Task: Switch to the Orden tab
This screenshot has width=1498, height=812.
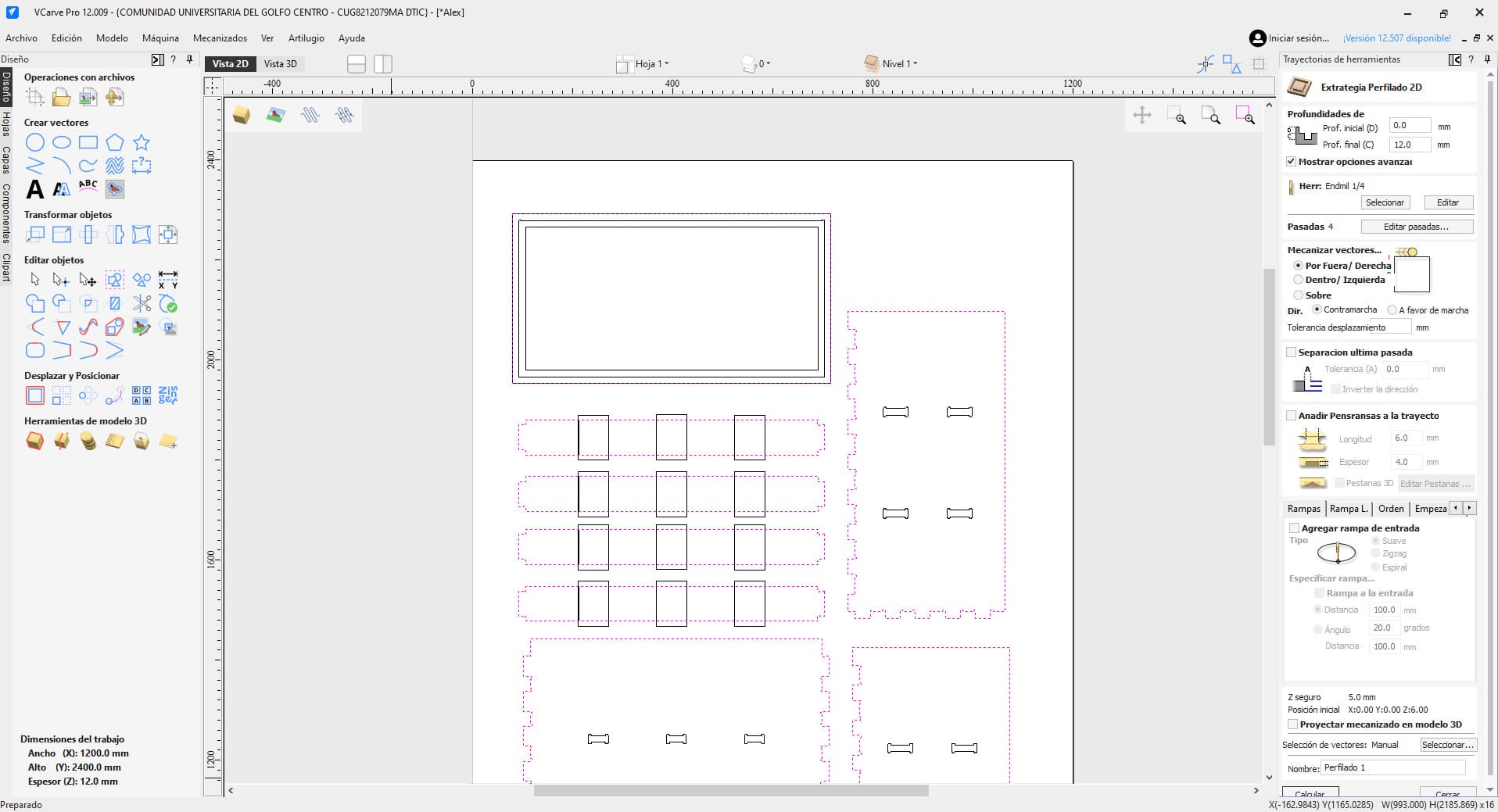Action: click(x=1391, y=509)
